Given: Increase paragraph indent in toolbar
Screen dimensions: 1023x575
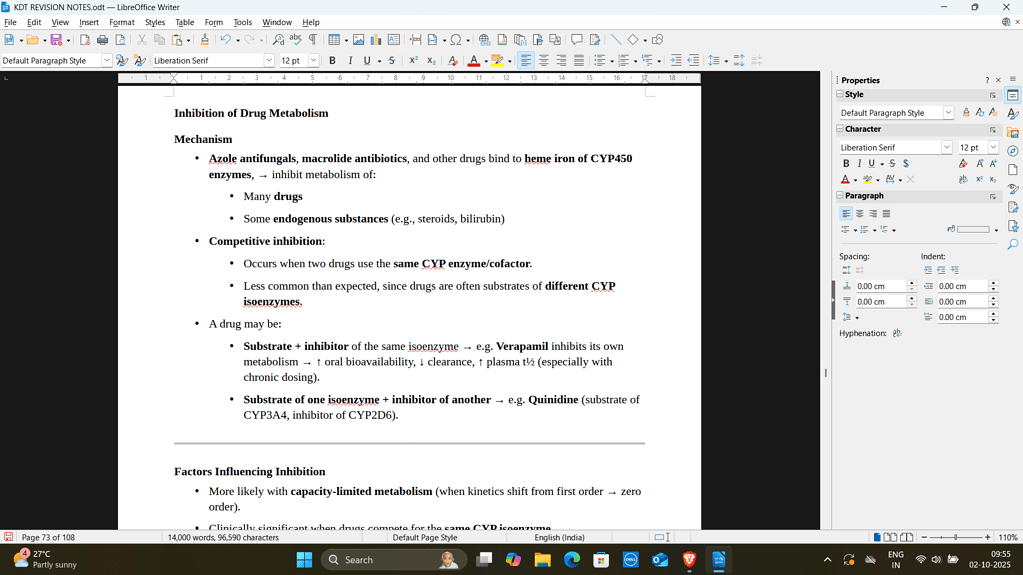Looking at the screenshot, I should [676, 60].
